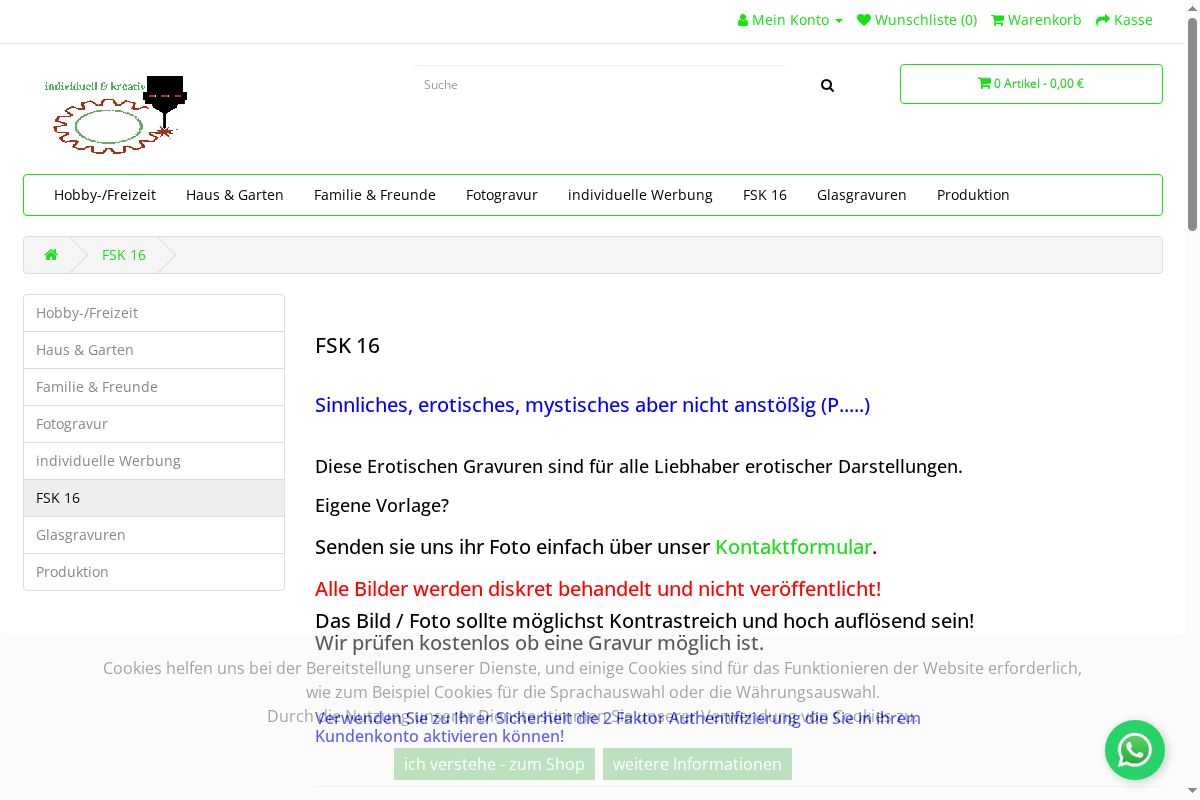Open the 0 Artikel cart dropdown
1200x800 pixels.
click(x=1031, y=84)
